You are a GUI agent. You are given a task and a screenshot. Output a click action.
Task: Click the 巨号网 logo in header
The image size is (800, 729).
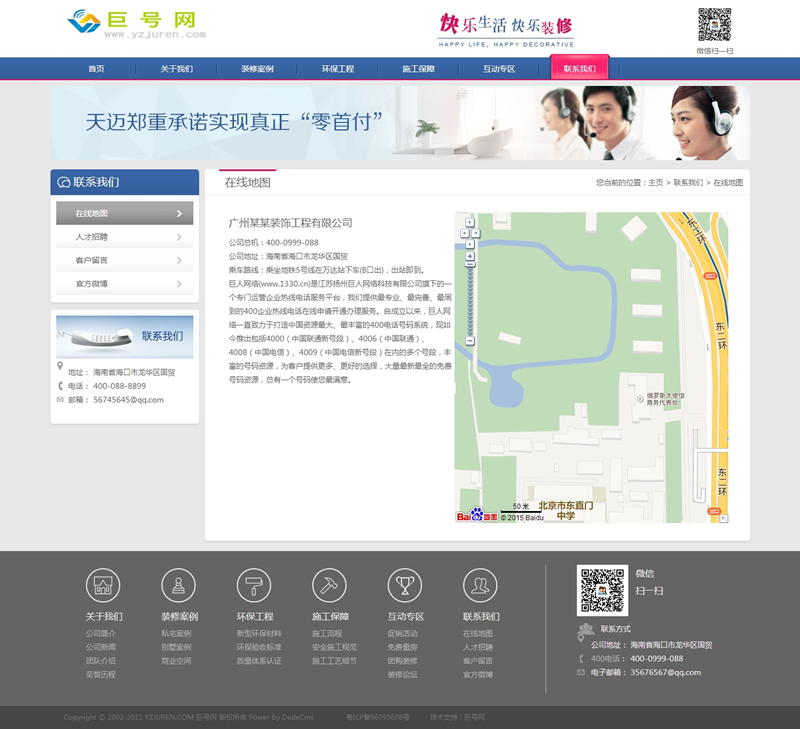(136, 24)
